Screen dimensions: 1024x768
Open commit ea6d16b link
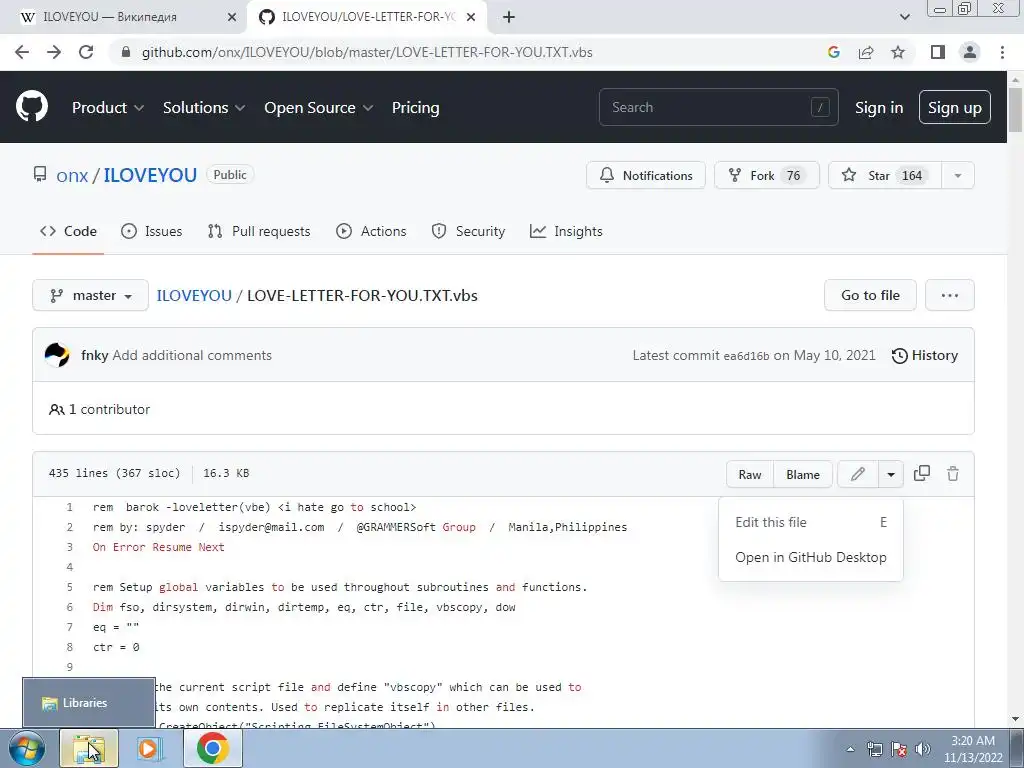point(746,356)
